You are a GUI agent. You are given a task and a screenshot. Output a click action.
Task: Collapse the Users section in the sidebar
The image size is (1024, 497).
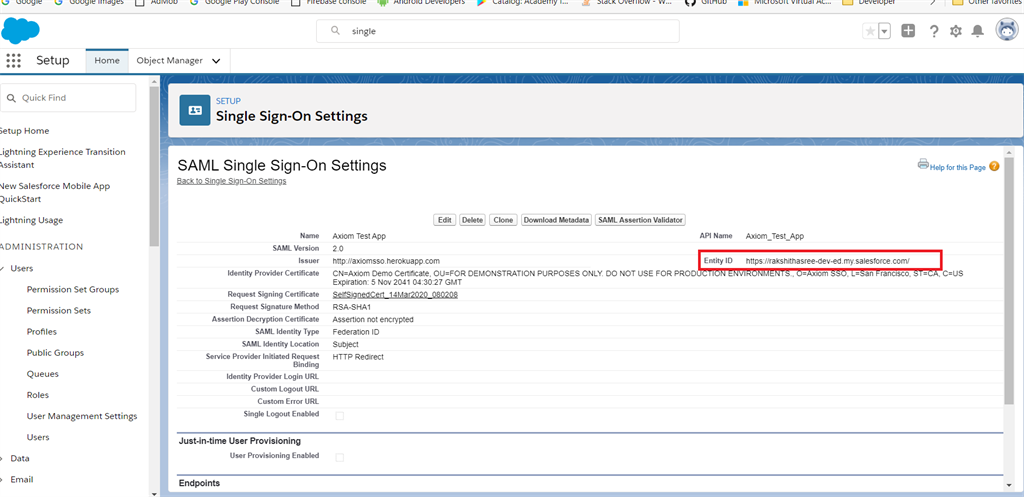2,268
